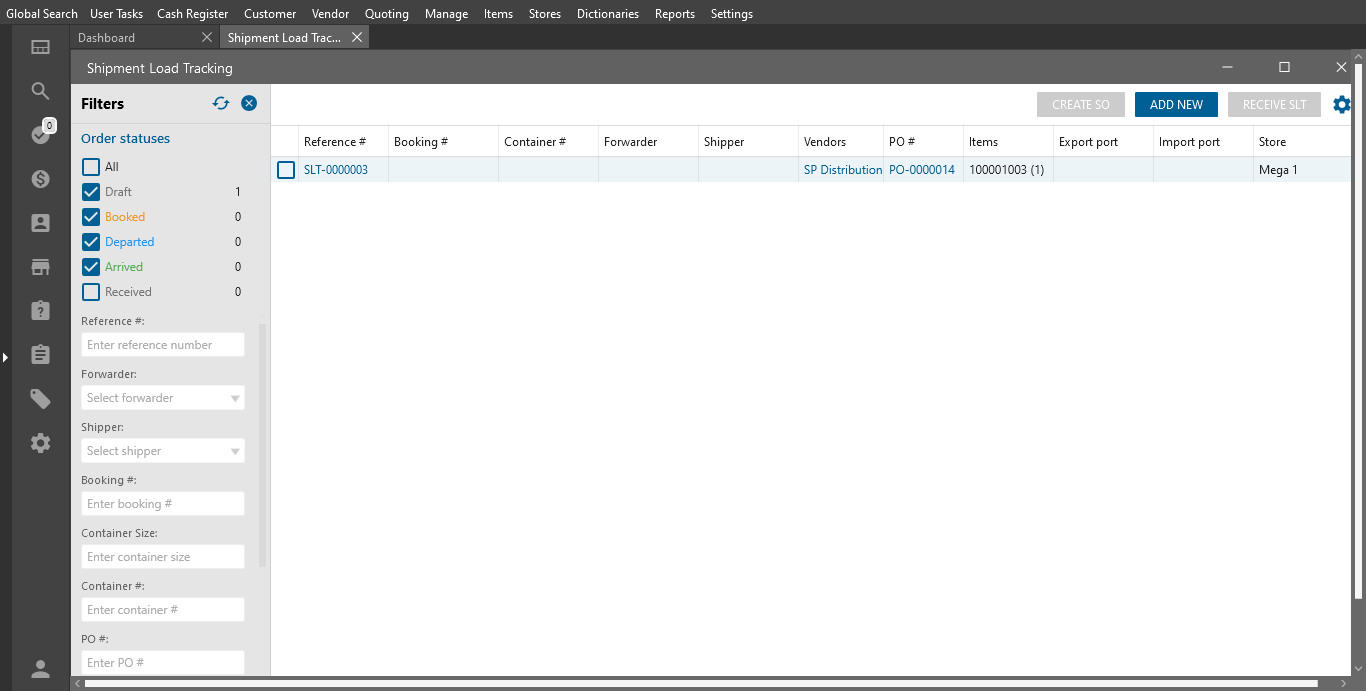
Task: Click the CREATE SO button
Action: (x=1081, y=104)
